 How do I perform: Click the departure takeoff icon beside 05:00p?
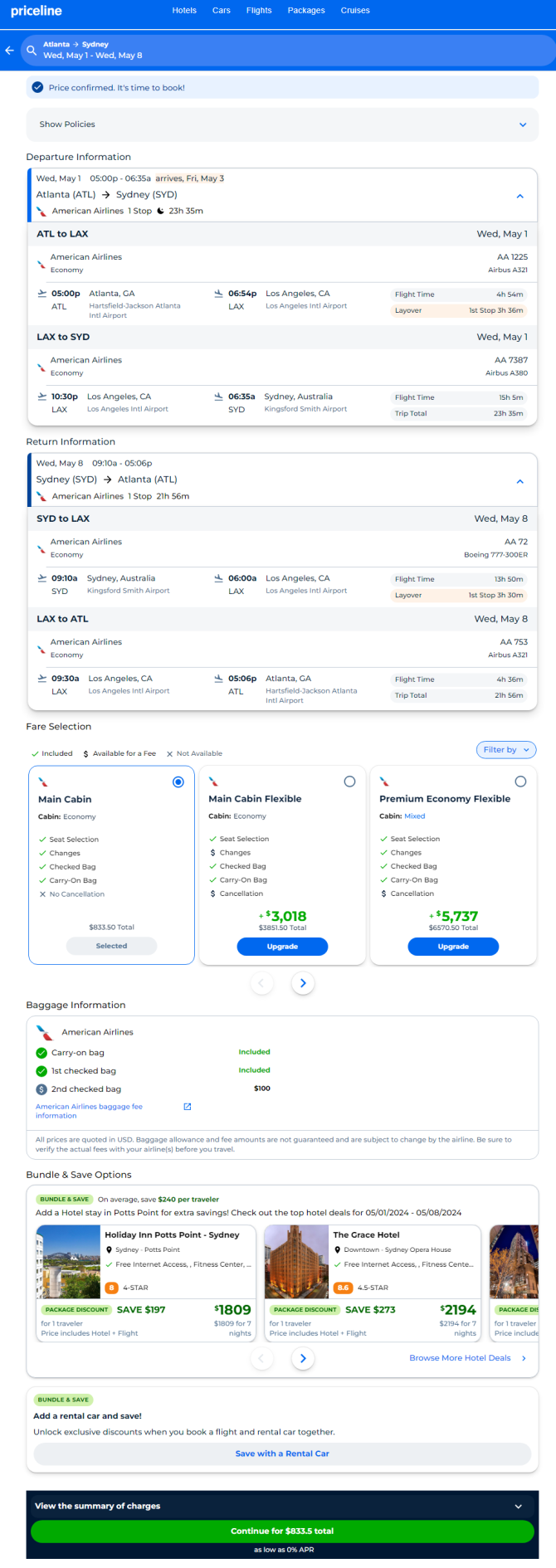pos(42,293)
